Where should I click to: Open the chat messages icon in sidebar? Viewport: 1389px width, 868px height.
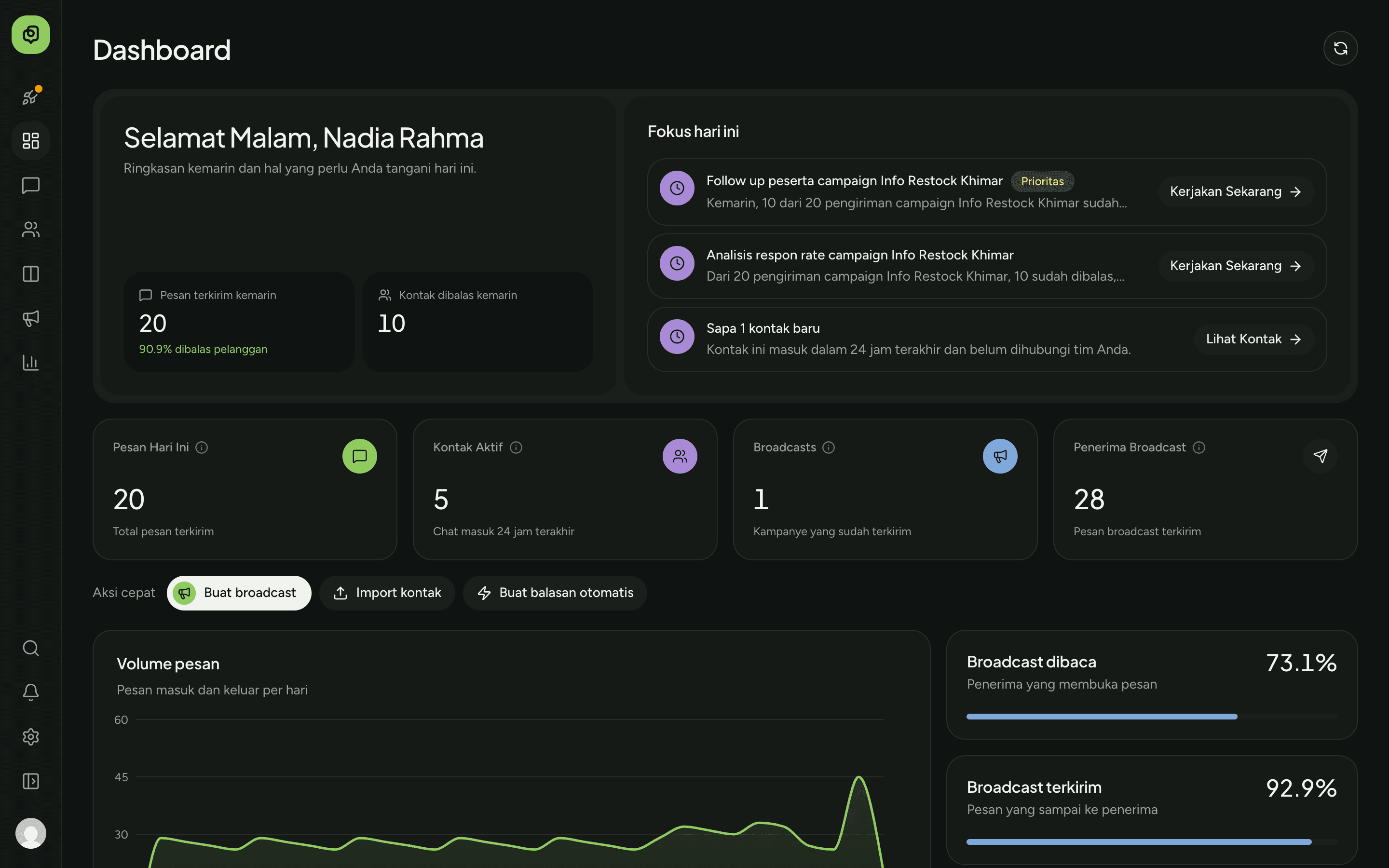(31, 185)
